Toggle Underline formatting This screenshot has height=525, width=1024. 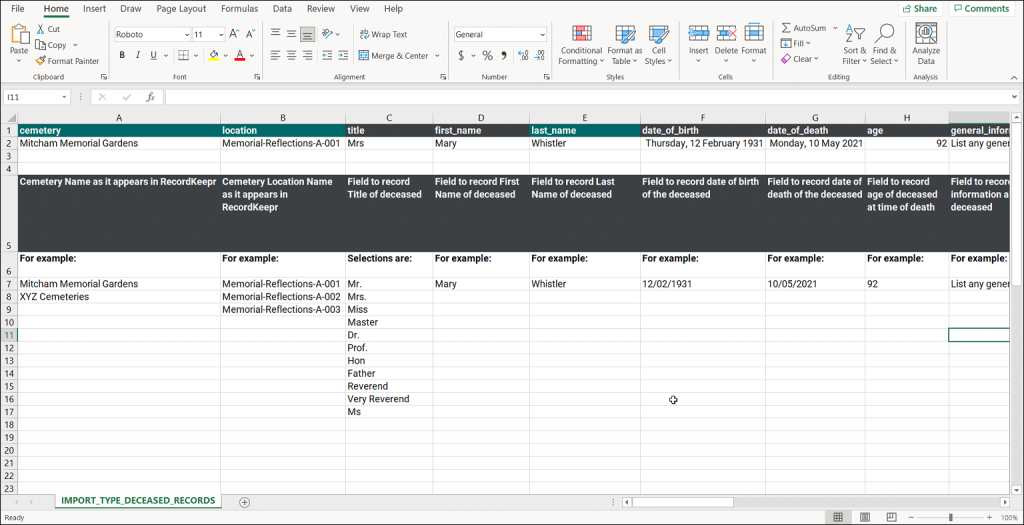coord(154,56)
